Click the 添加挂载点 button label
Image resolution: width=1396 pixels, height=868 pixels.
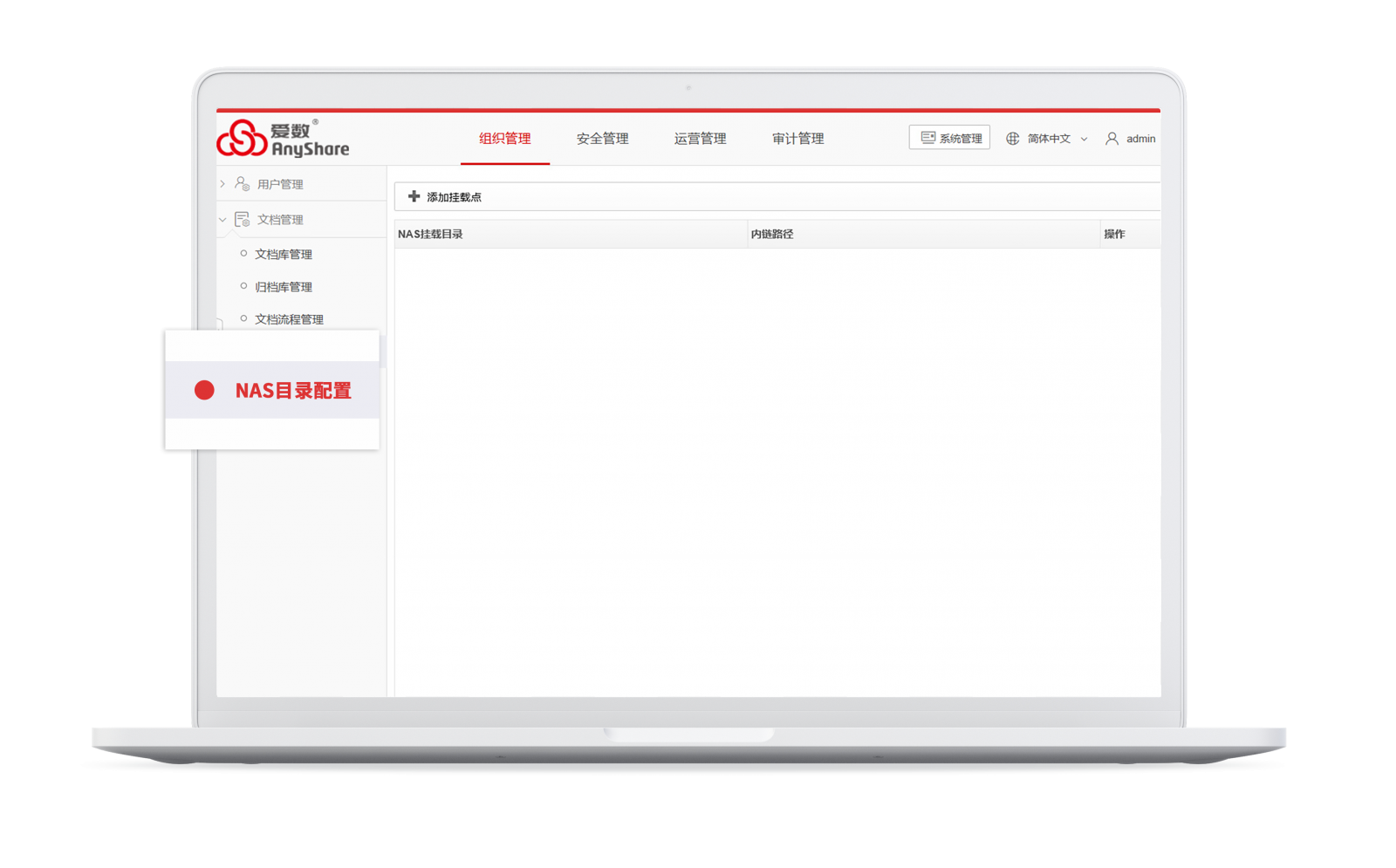tap(454, 197)
